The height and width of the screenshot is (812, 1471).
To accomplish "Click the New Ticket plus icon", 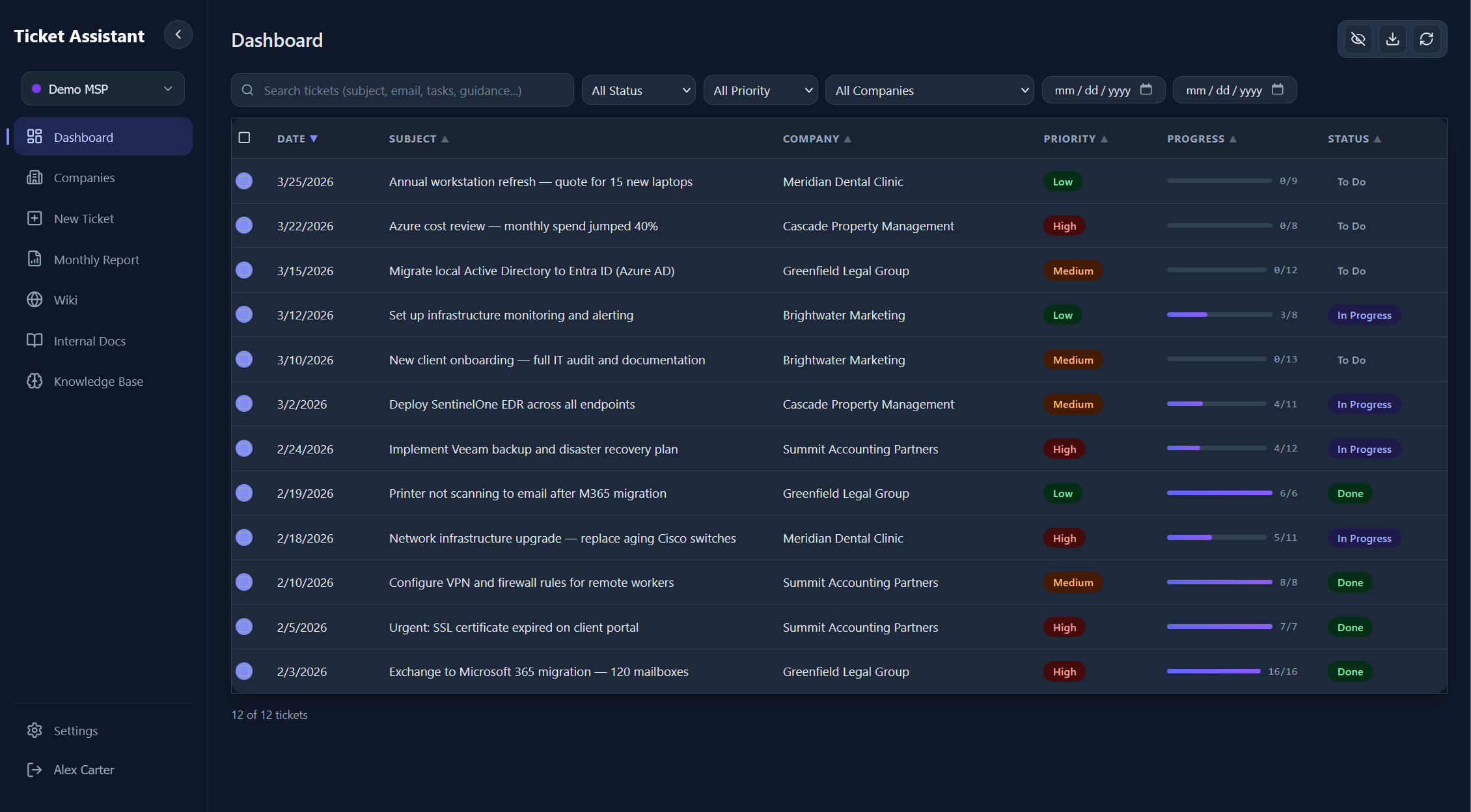I will [34, 219].
